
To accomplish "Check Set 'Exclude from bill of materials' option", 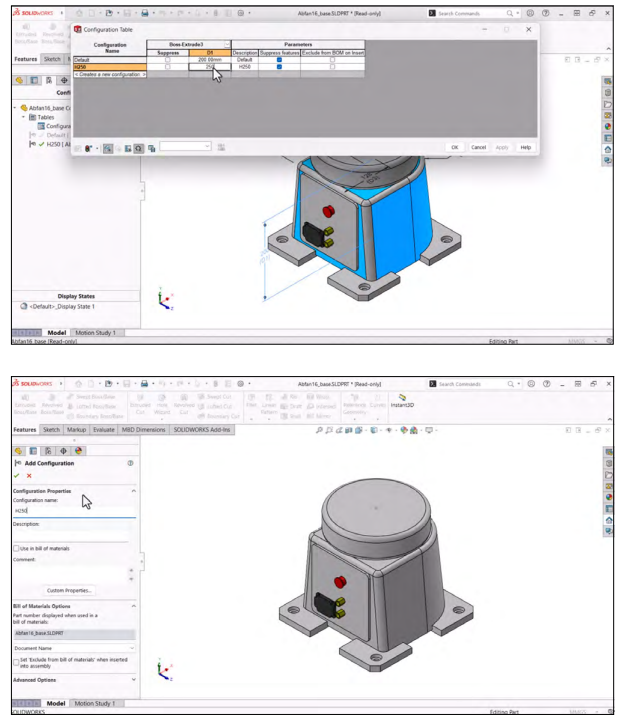I will click(x=17, y=662).
